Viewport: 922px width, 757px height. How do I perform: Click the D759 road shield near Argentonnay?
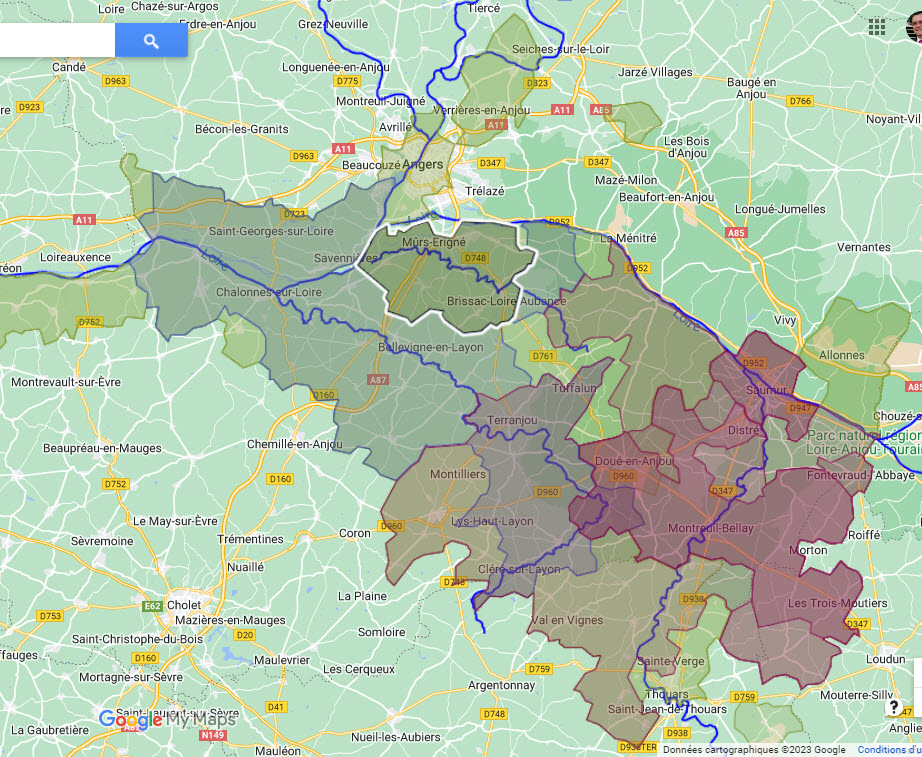point(539,669)
